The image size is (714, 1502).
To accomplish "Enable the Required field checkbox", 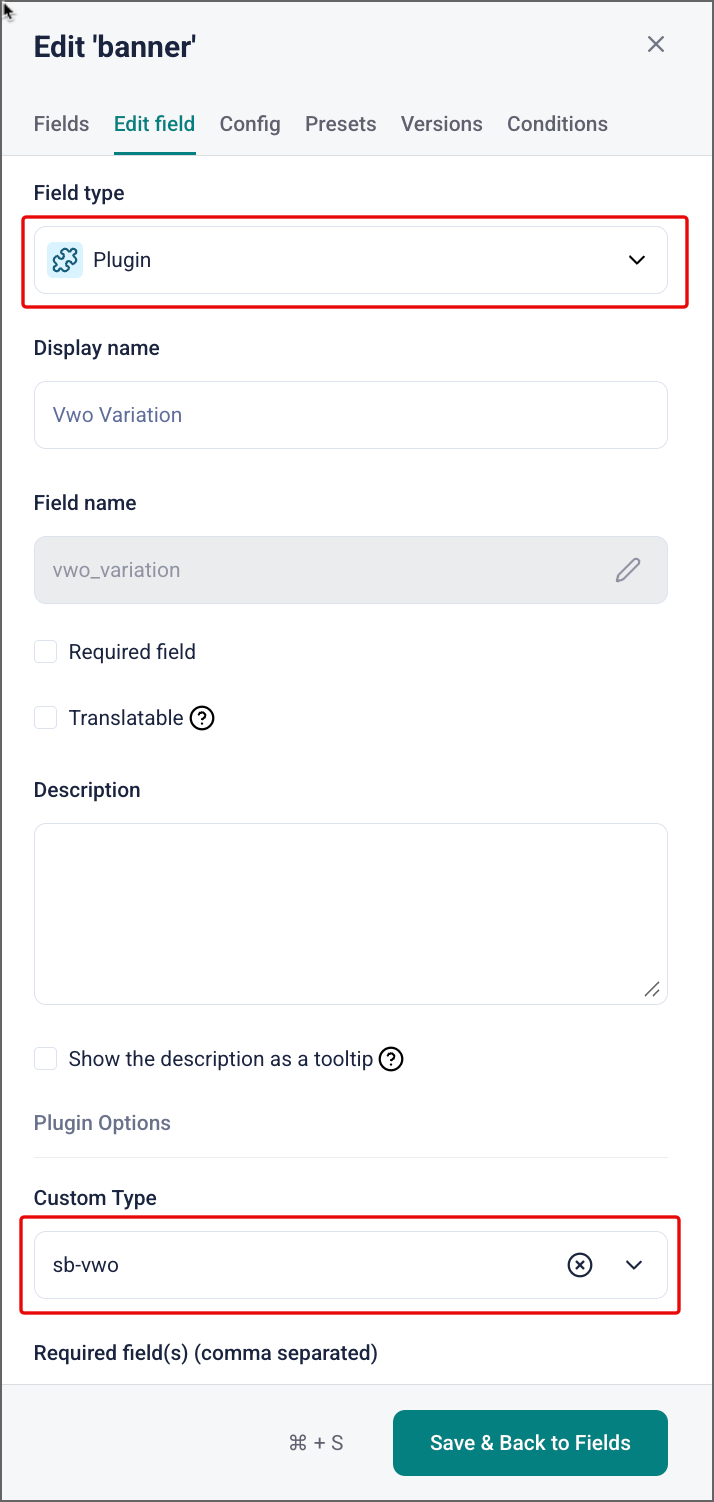I will pos(46,652).
